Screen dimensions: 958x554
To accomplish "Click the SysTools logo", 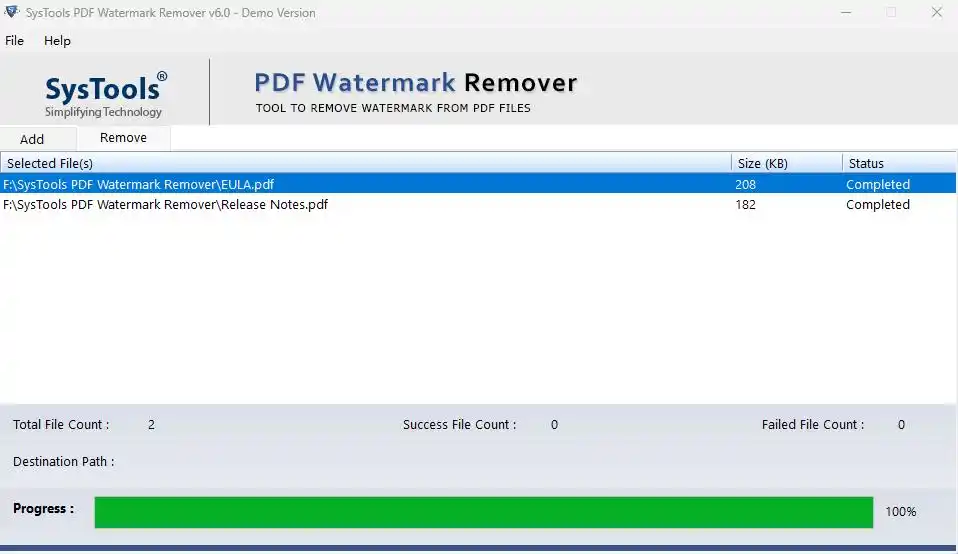I will (105, 94).
